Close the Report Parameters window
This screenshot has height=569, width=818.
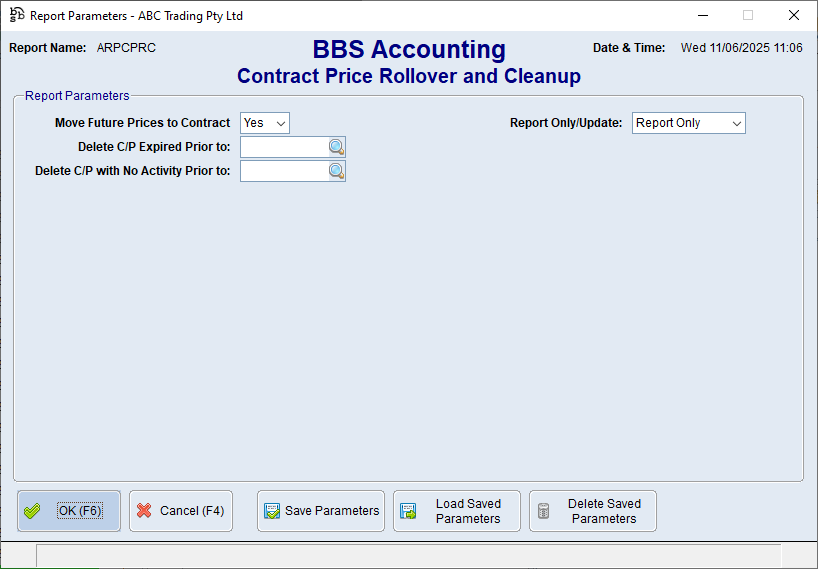tap(794, 15)
